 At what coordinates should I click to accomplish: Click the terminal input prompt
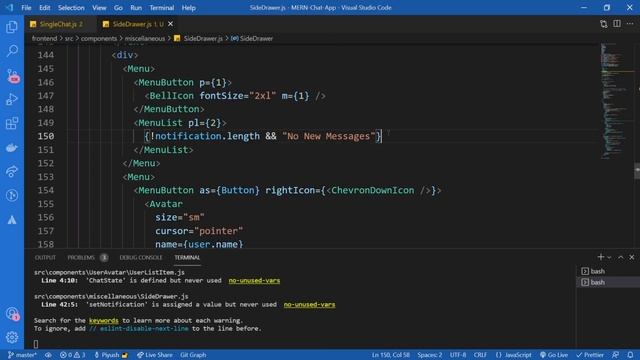click(x=36, y=344)
